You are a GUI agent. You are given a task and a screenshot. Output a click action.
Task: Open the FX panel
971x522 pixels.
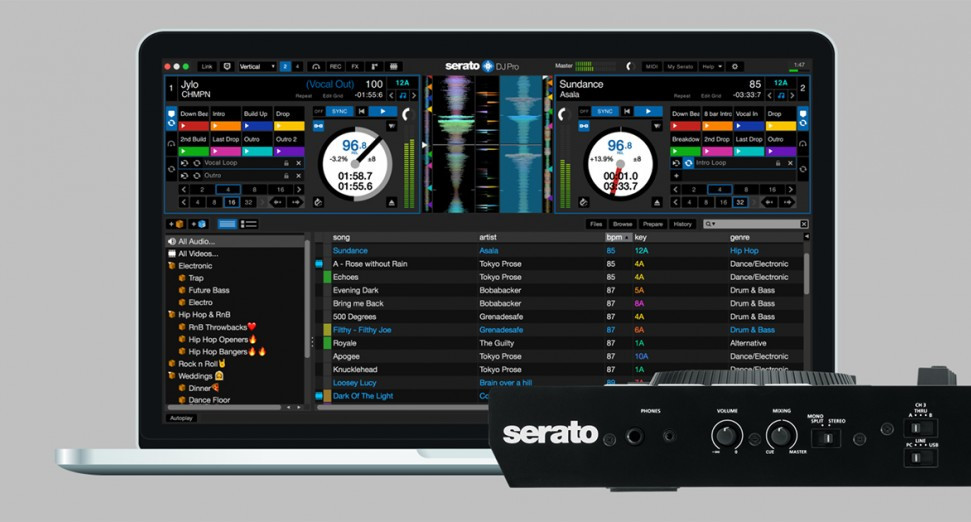tap(355, 66)
